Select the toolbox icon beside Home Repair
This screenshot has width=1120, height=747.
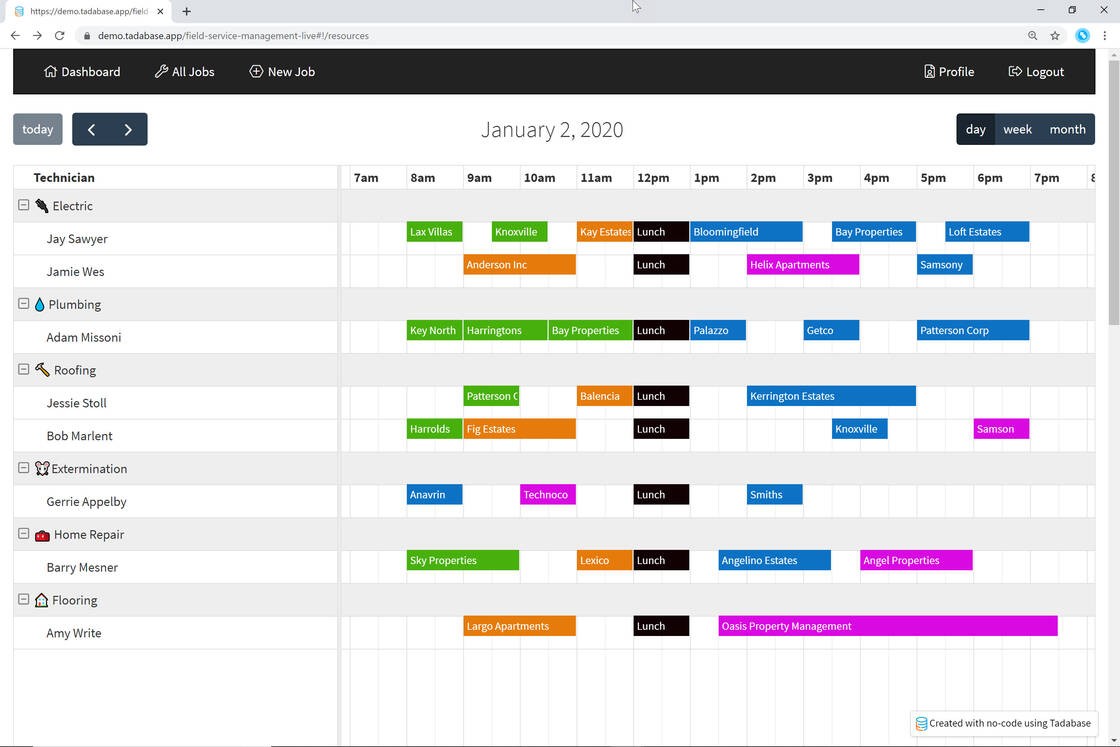(x=42, y=534)
